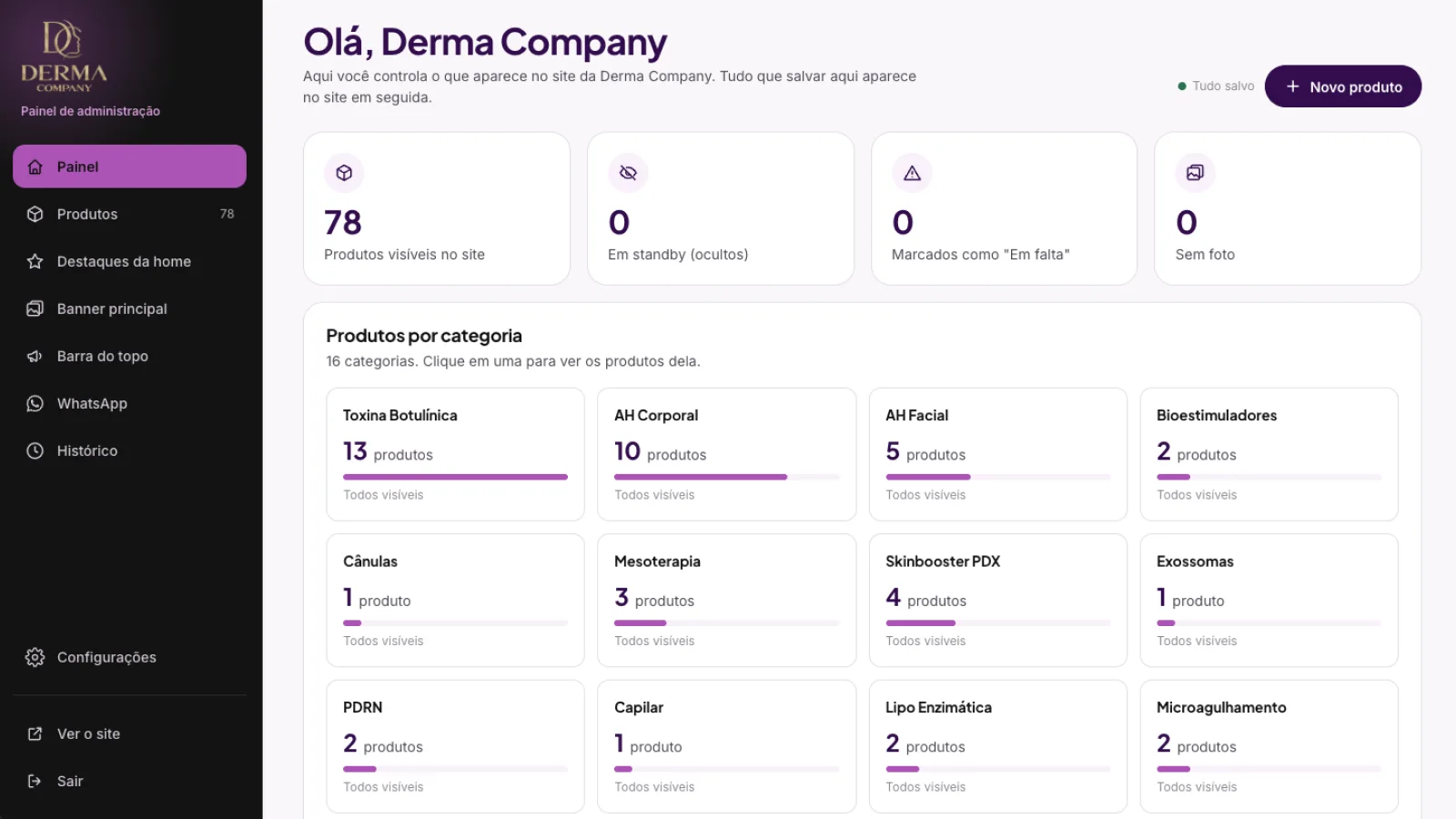Click the star icon beside Destaques da home
This screenshot has width=1456, height=819.
point(35,261)
